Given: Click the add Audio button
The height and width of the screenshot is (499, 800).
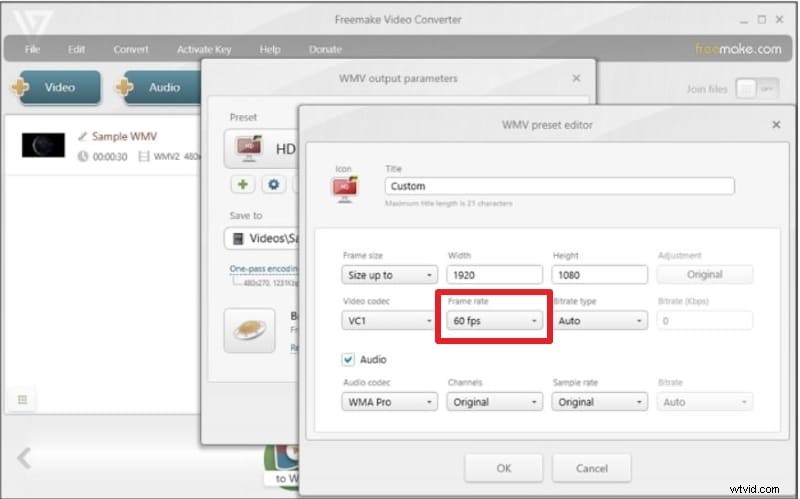Looking at the screenshot, I should tap(158, 87).
